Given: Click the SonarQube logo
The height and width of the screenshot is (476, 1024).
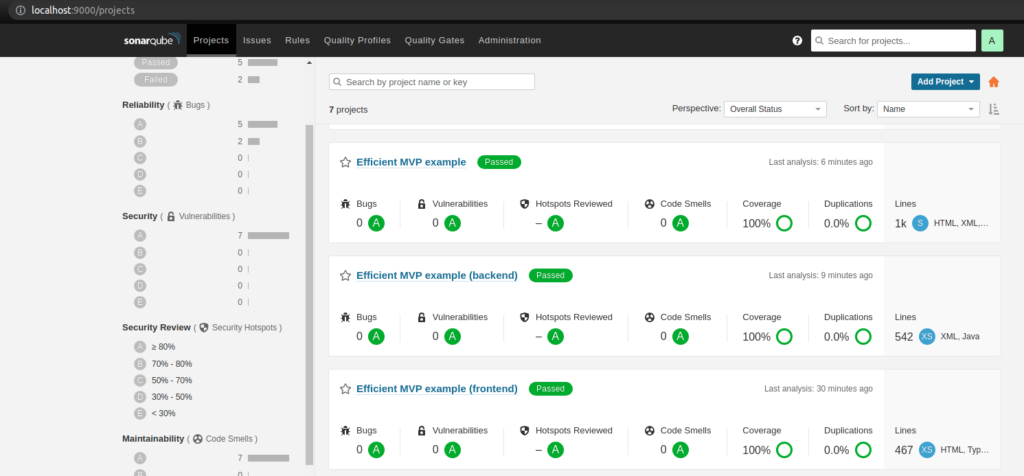Looking at the screenshot, I should [x=152, y=40].
